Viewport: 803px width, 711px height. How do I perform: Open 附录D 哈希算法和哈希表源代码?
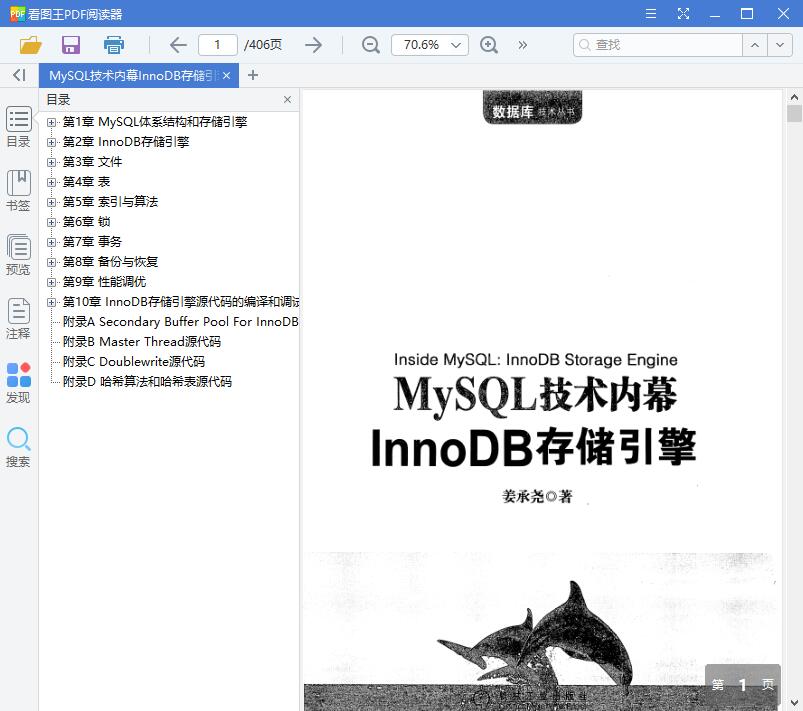(x=147, y=382)
